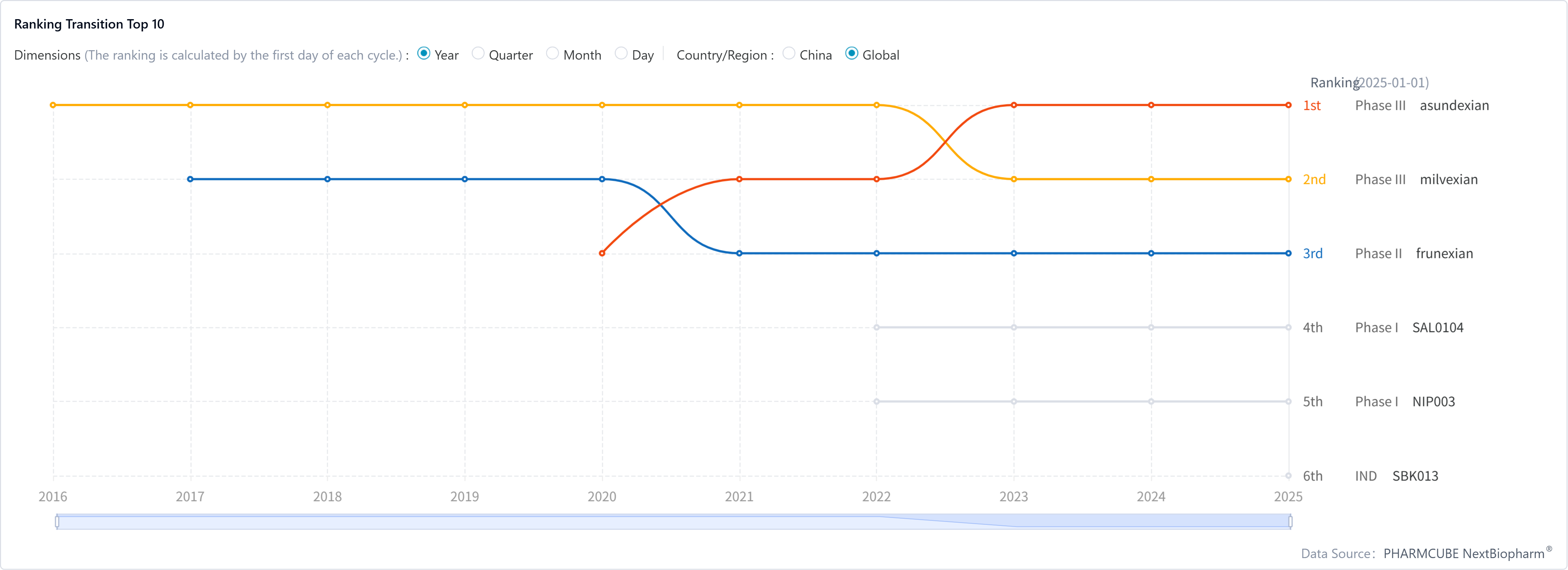Switch dimension to Quarter
1568x570 pixels.
pyautogui.click(x=478, y=54)
